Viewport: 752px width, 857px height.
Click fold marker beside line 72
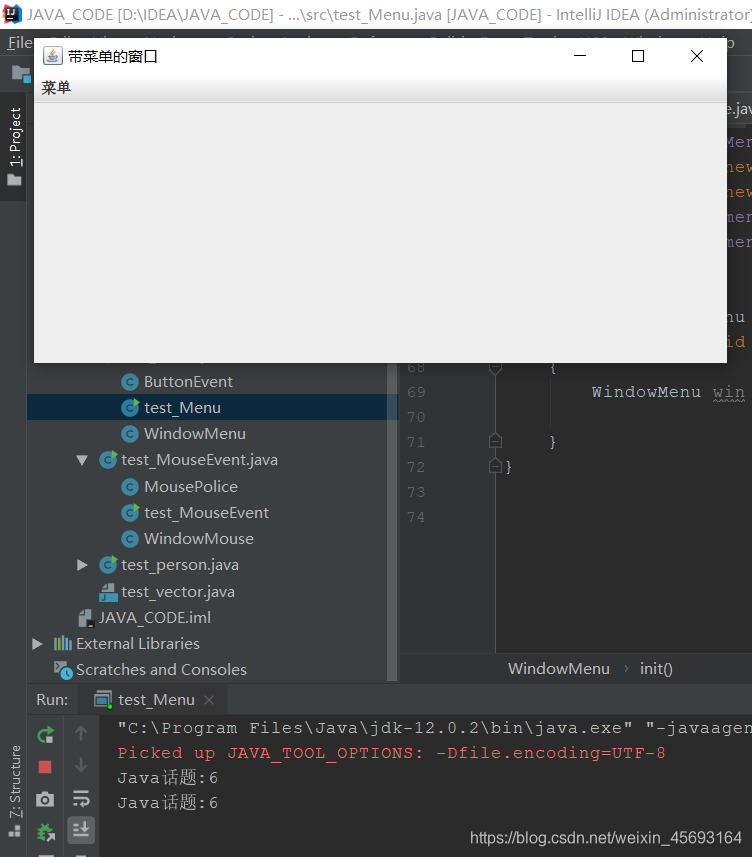coord(495,466)
